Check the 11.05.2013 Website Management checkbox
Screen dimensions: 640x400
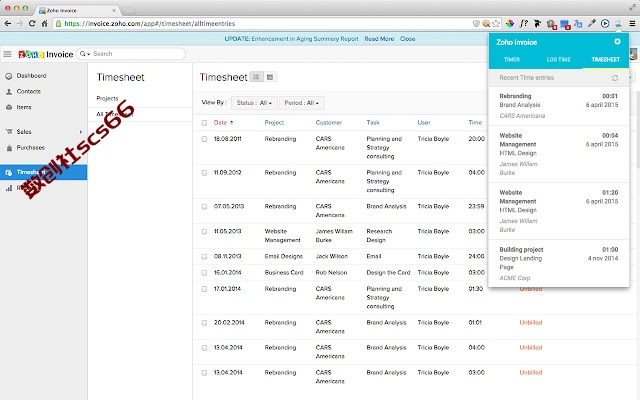(204, 232)
